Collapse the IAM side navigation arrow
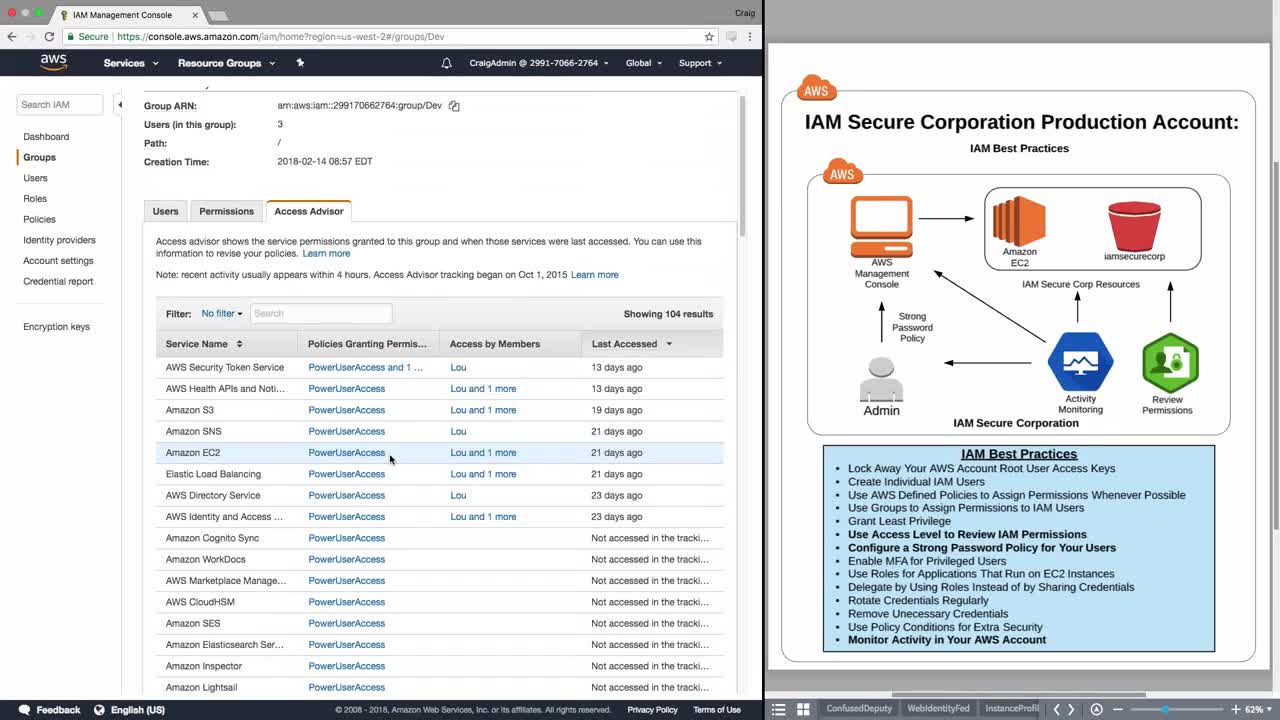The image size is (1280, 720). (x=119, y=104)
